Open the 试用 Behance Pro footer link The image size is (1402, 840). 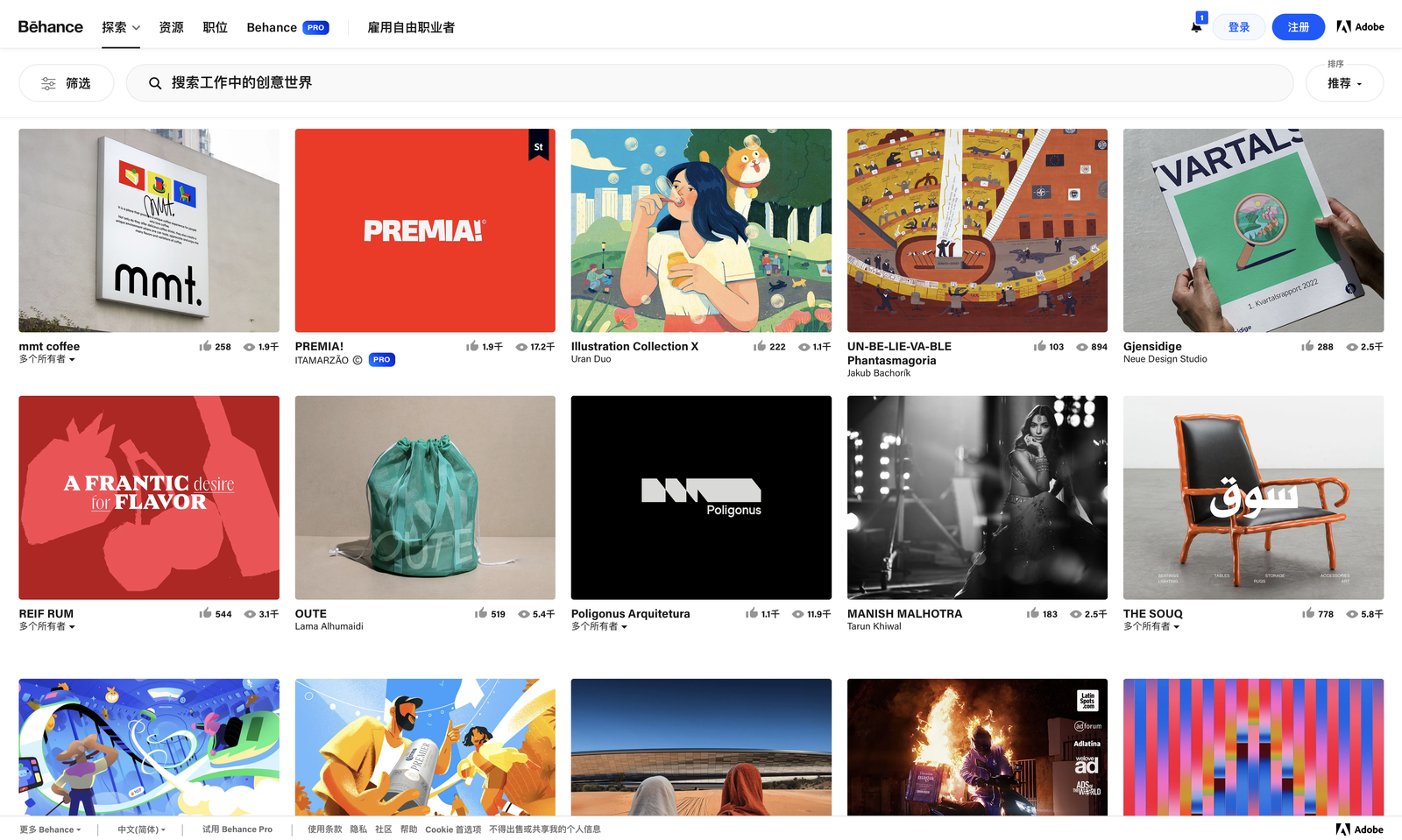point(237,829)
